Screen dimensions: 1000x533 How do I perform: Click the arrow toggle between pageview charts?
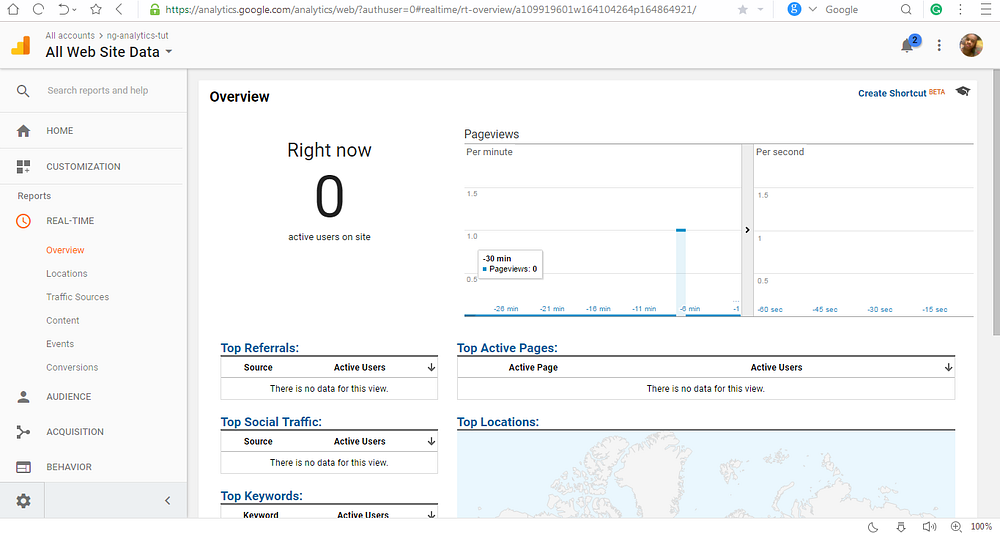click(x=747, y=230)
